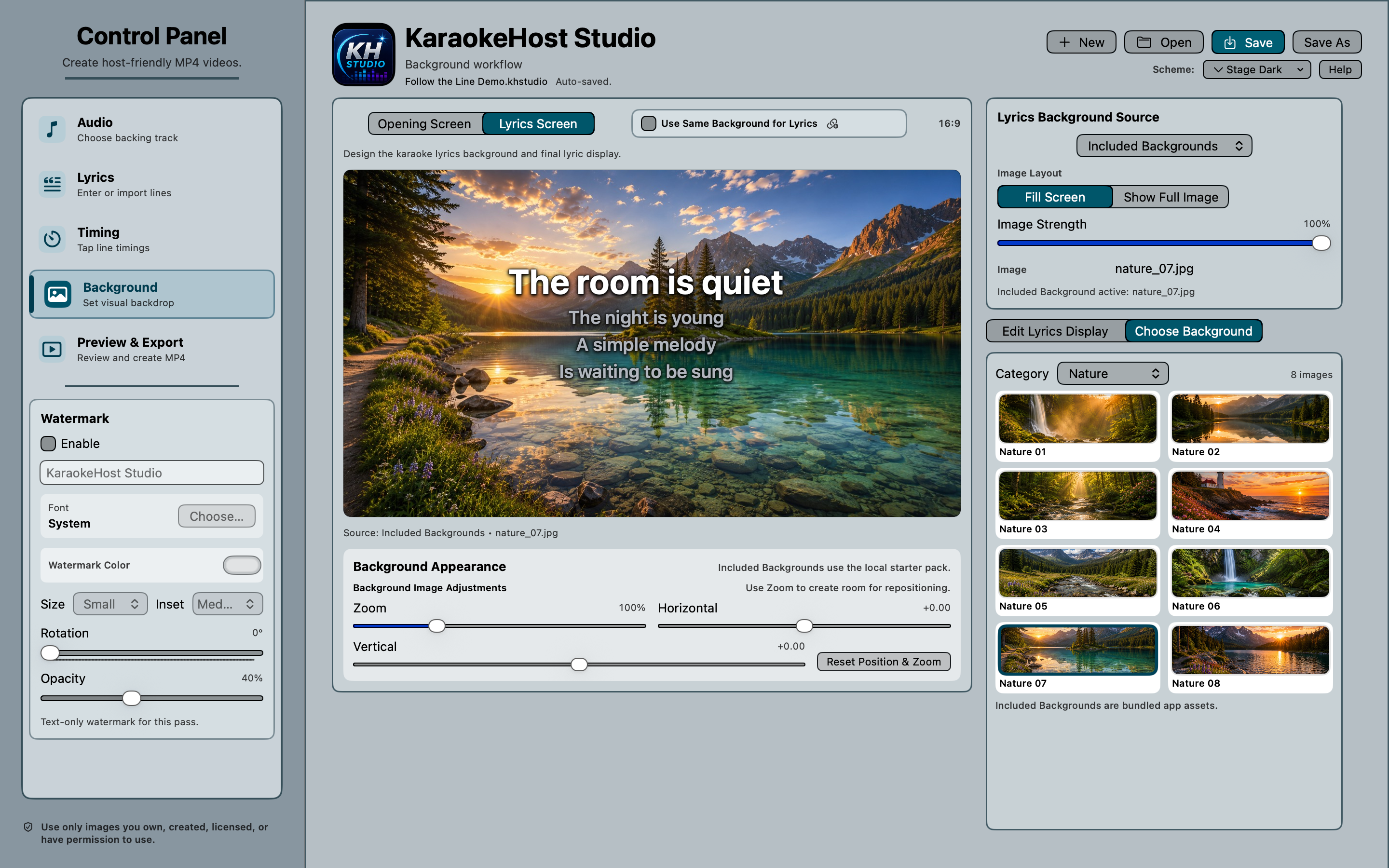1389x868 pixels.
Task: Click the watermark text input field
Action: 151,473
